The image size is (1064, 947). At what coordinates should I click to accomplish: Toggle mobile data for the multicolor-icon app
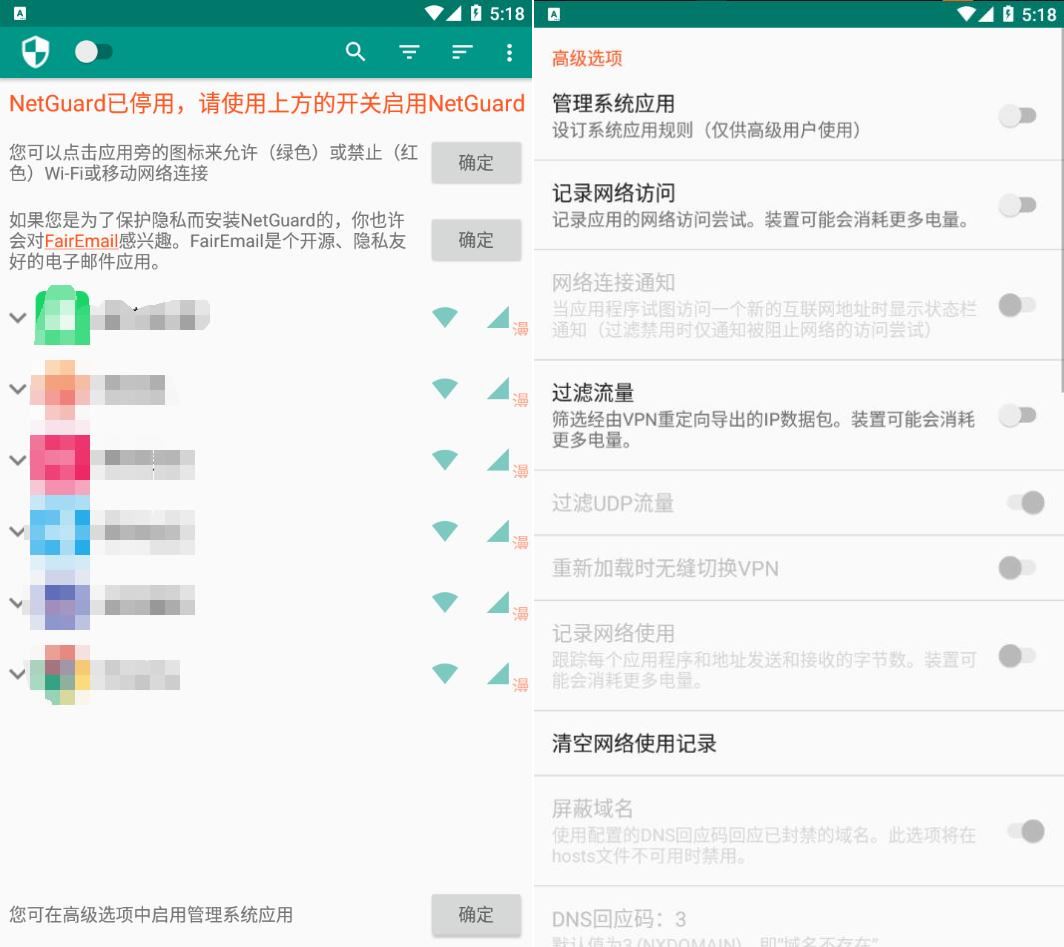click(x=498, y=673)
